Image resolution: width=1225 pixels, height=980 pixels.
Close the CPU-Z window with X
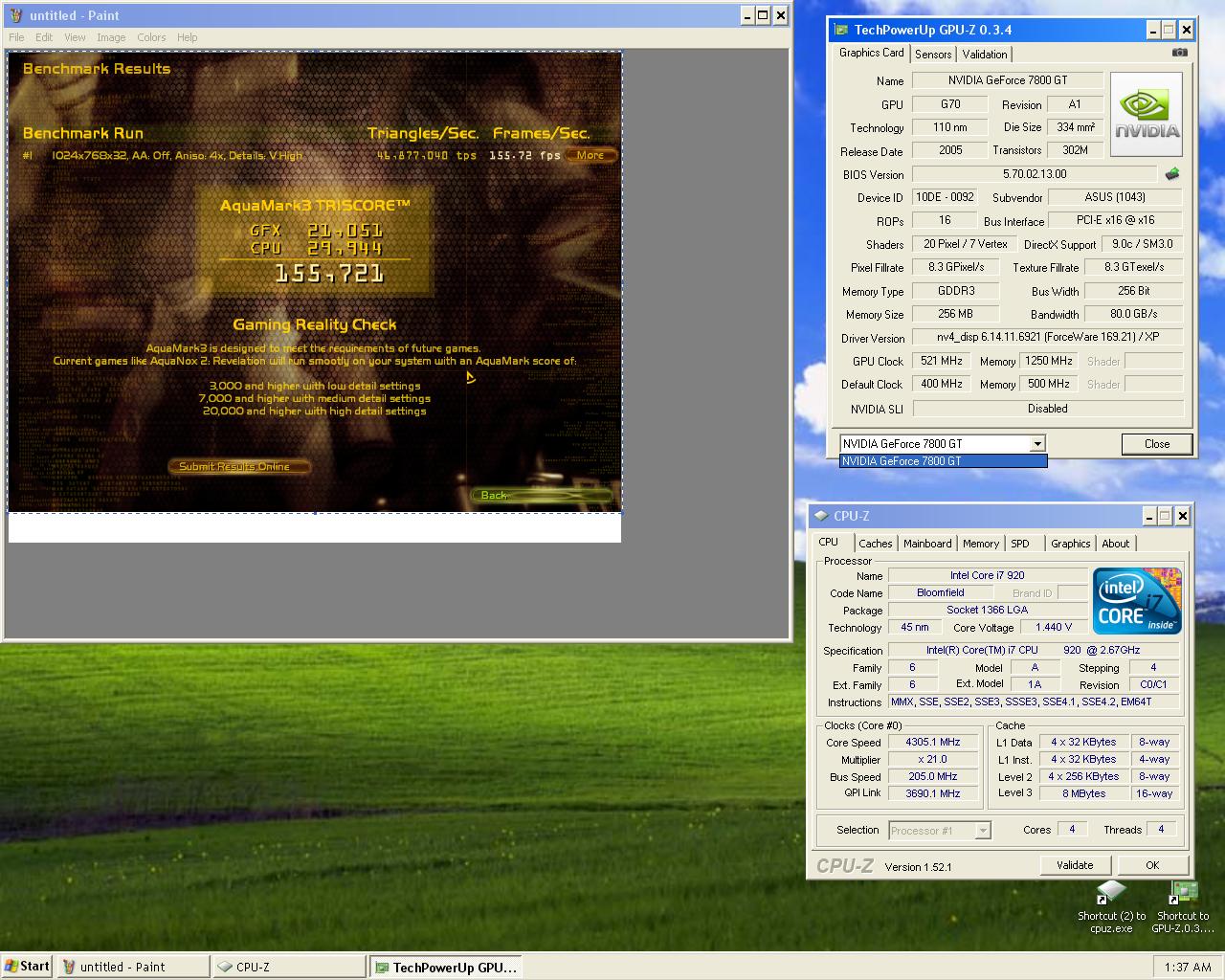pyautogui.click(x=1182, y=516)
